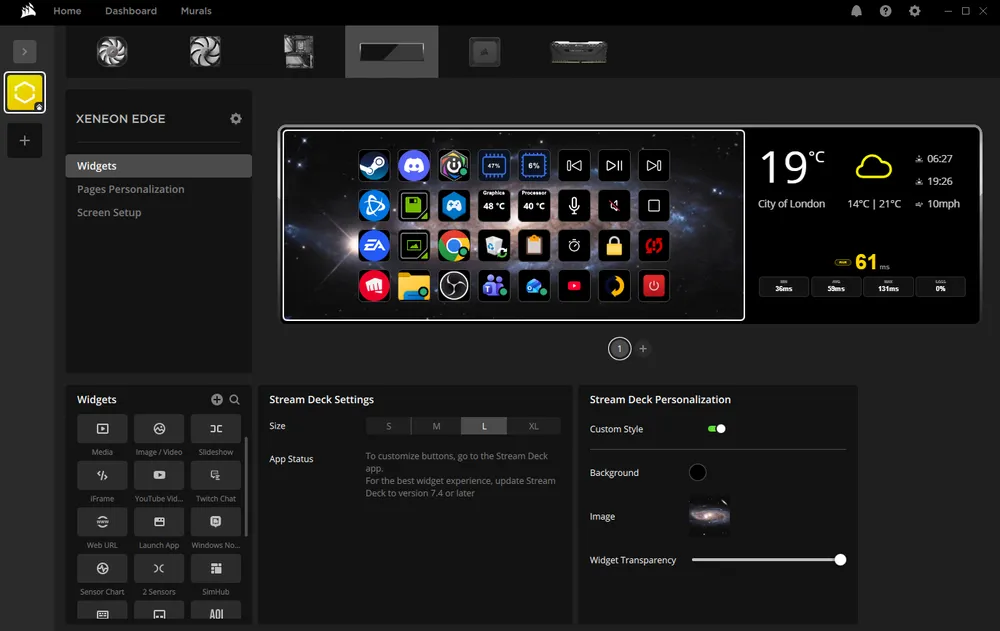This screenshot has width=1000, height=631.
Task: Open the EA app icon
Action: pyautogui.click(x=374, y=246)
